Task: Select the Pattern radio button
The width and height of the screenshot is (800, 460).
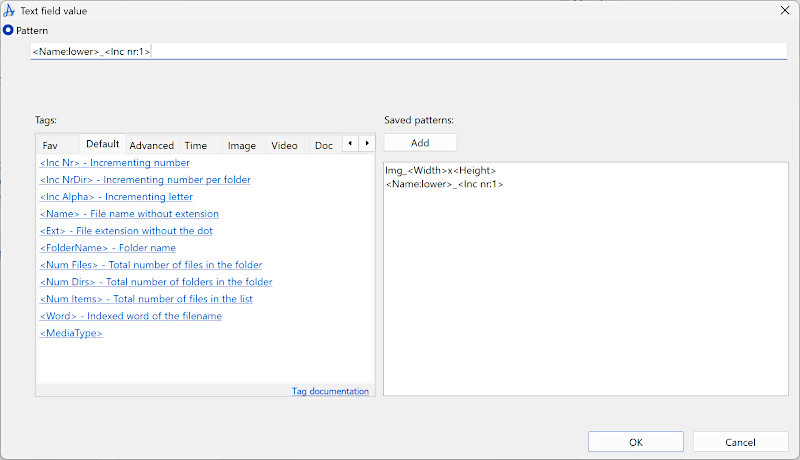Action: coord(8,31)
